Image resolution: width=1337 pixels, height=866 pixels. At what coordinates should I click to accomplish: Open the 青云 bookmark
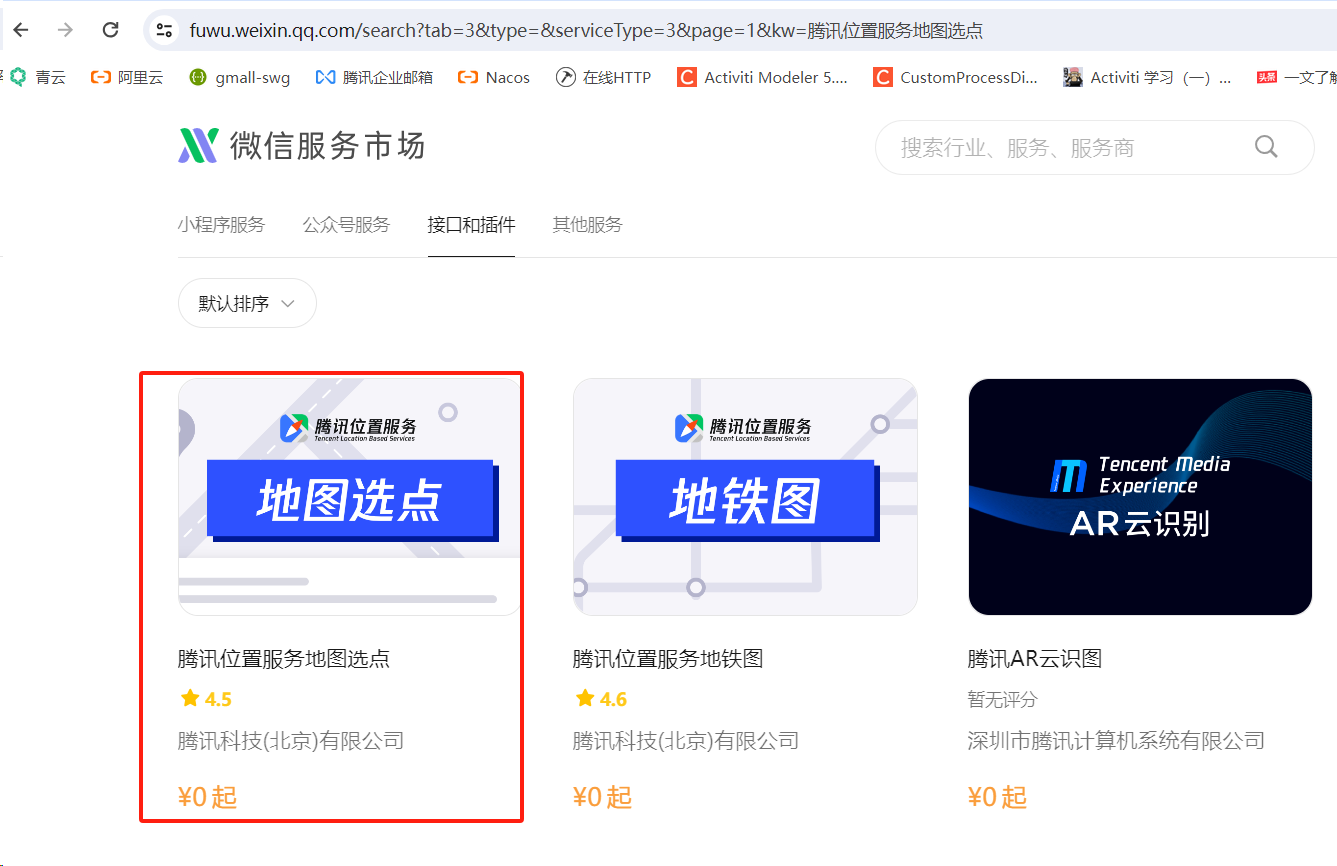tap(38, 77)
